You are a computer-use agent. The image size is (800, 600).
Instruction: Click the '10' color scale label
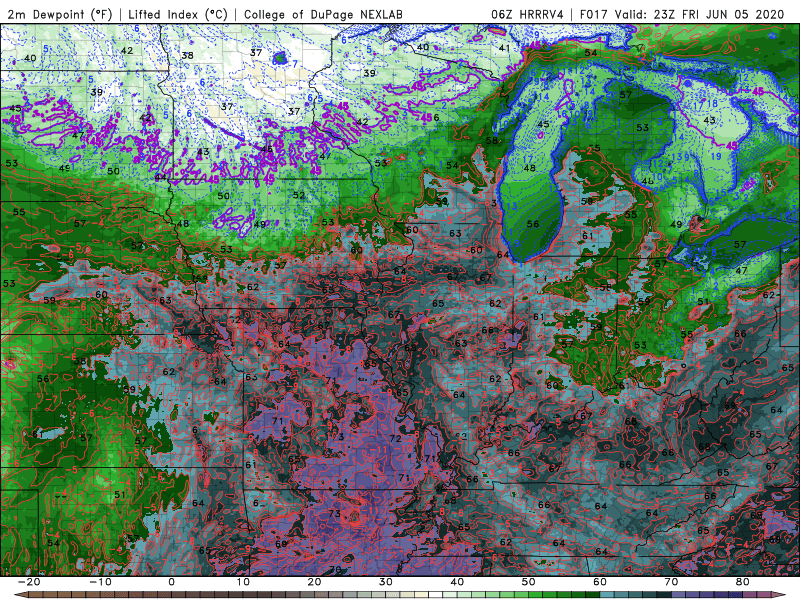tap(243, 582)
